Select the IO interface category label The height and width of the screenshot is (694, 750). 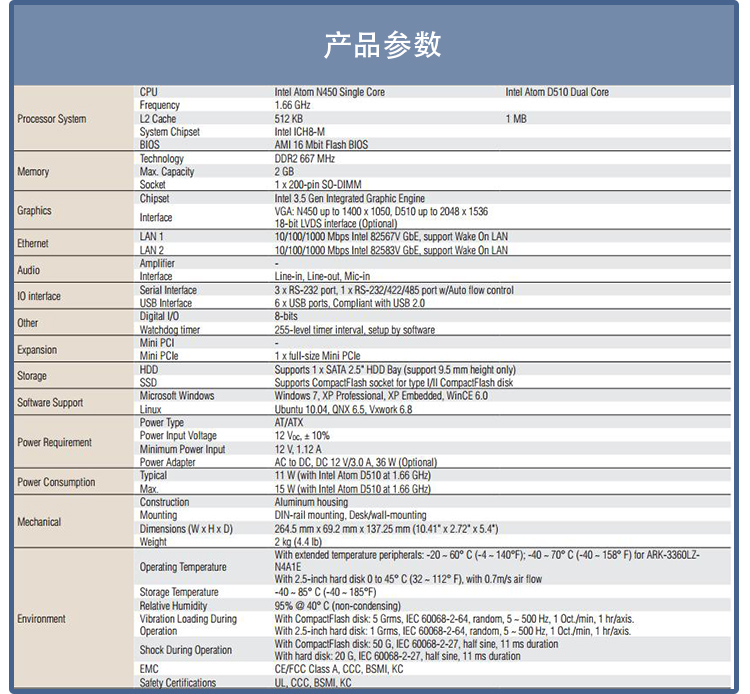coord(39,297)
